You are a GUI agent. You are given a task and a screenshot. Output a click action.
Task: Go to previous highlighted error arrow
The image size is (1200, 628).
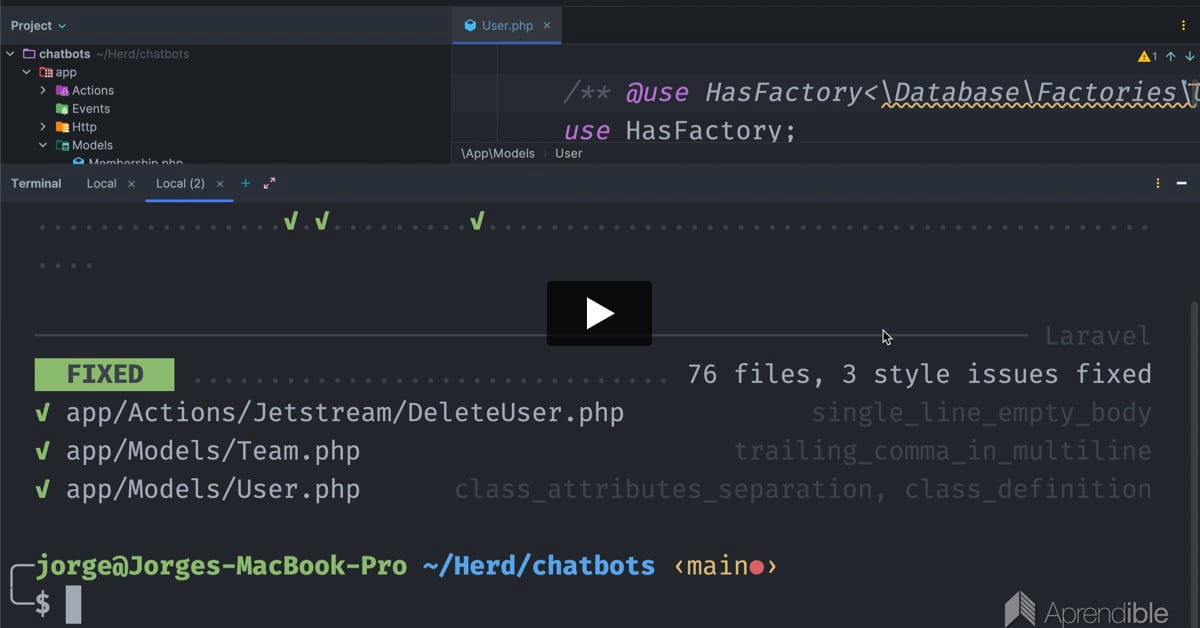[x=1171, y=57]
